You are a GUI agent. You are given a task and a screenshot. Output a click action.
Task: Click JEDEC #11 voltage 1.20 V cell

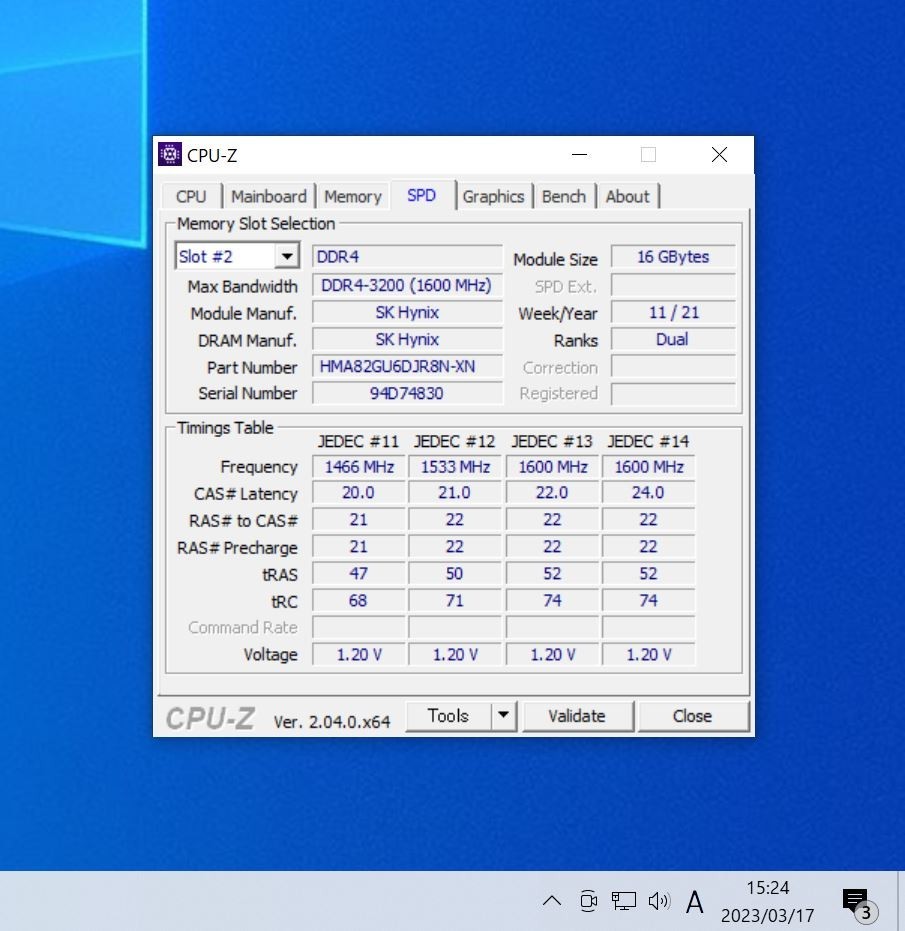point(359,654)
